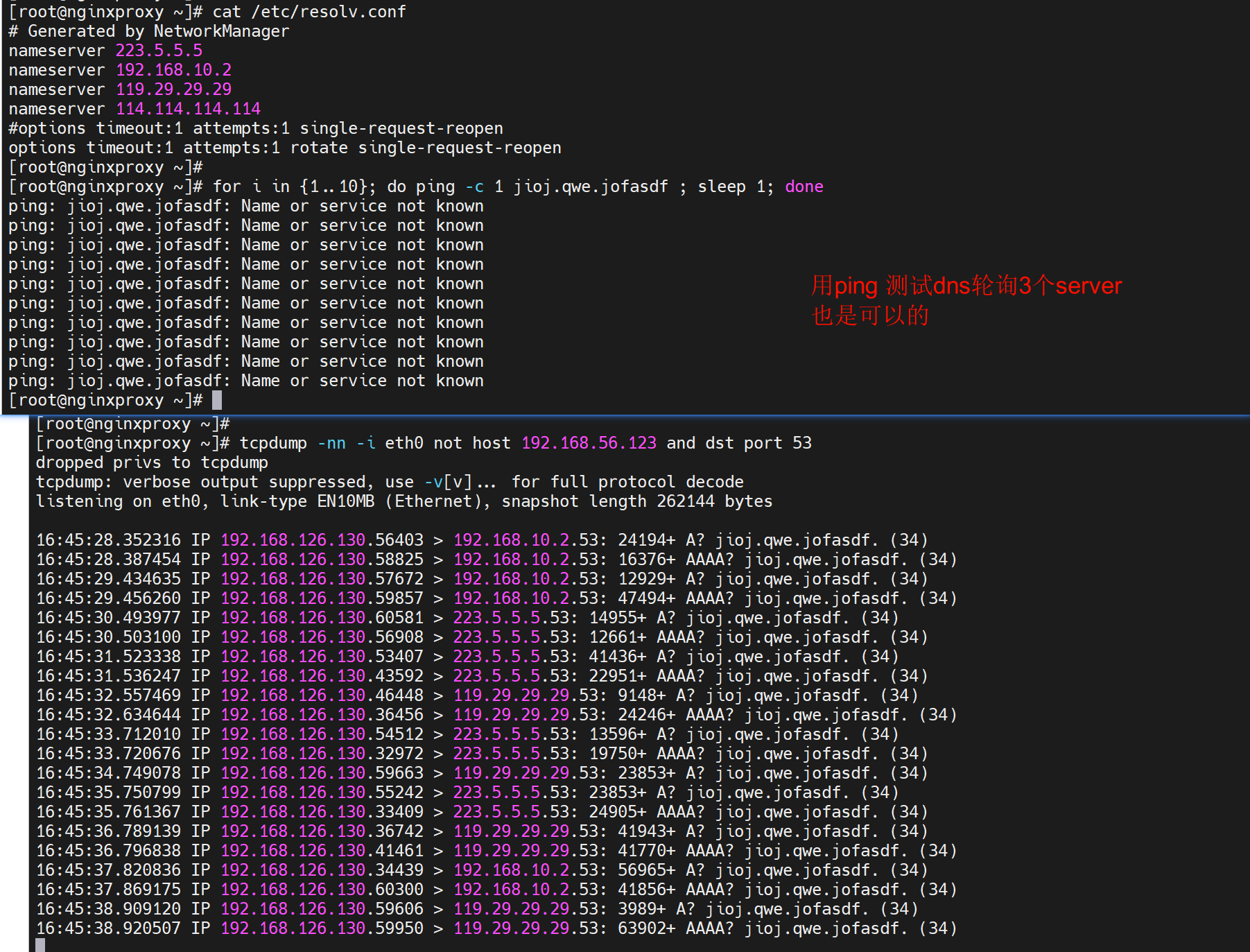
Task: Click the 16:45:38.920507 timestamp
Action: (108, 928)
